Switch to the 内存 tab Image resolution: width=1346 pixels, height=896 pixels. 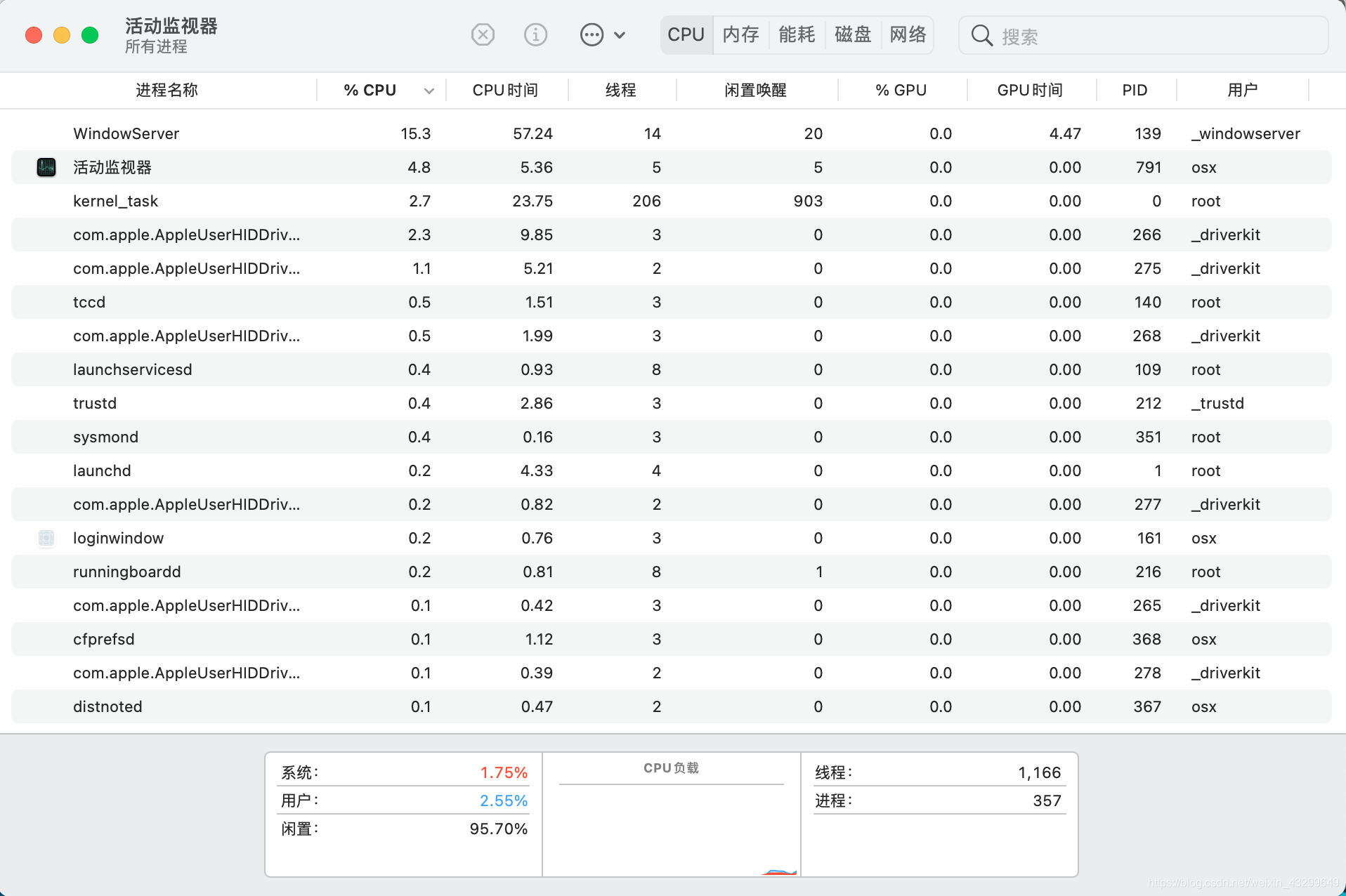pyautogui.click(x=741, y=34)
